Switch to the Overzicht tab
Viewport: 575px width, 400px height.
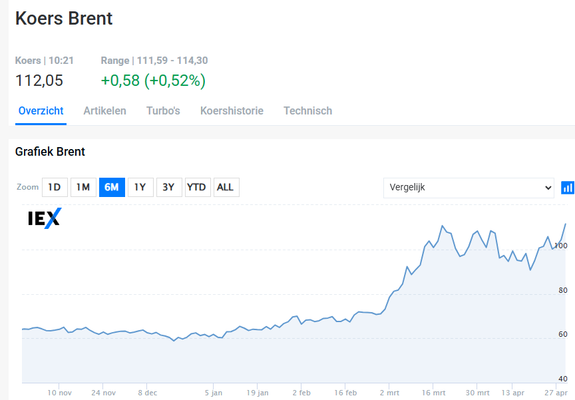pyautogui.click(x=41, y=111)
